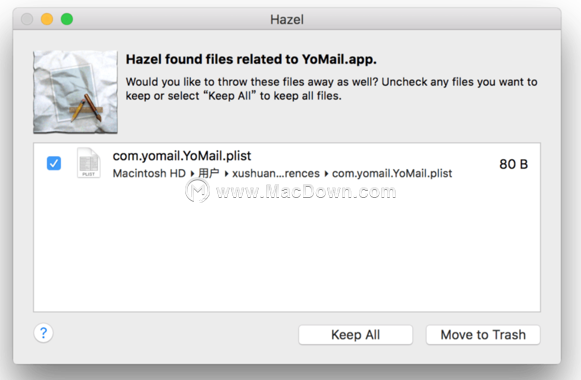Image resolution: width=581 pixels, height=380 pixels.
Task: Click the arrow after Macintosh HD in path
Action: click(192, 173)
